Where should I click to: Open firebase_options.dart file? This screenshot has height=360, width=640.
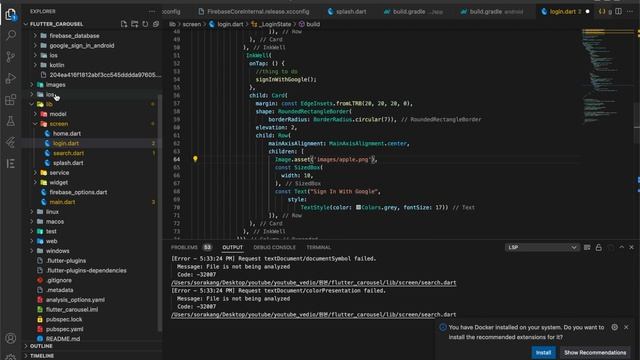tap(78, 192)
